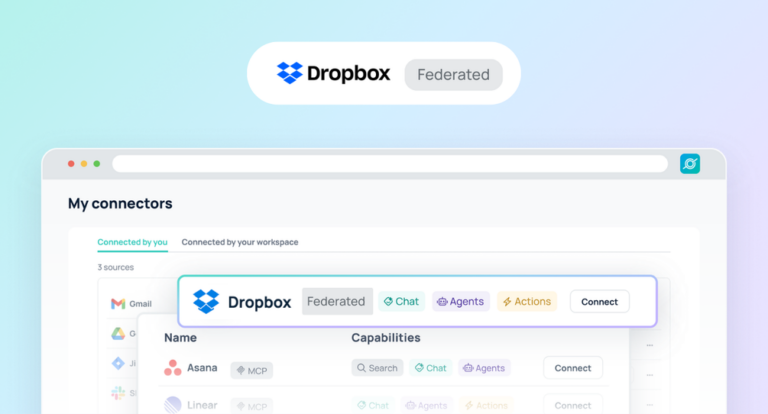Click the MCP tag next to Linear
Screen dimensions: 768x414
252,406
